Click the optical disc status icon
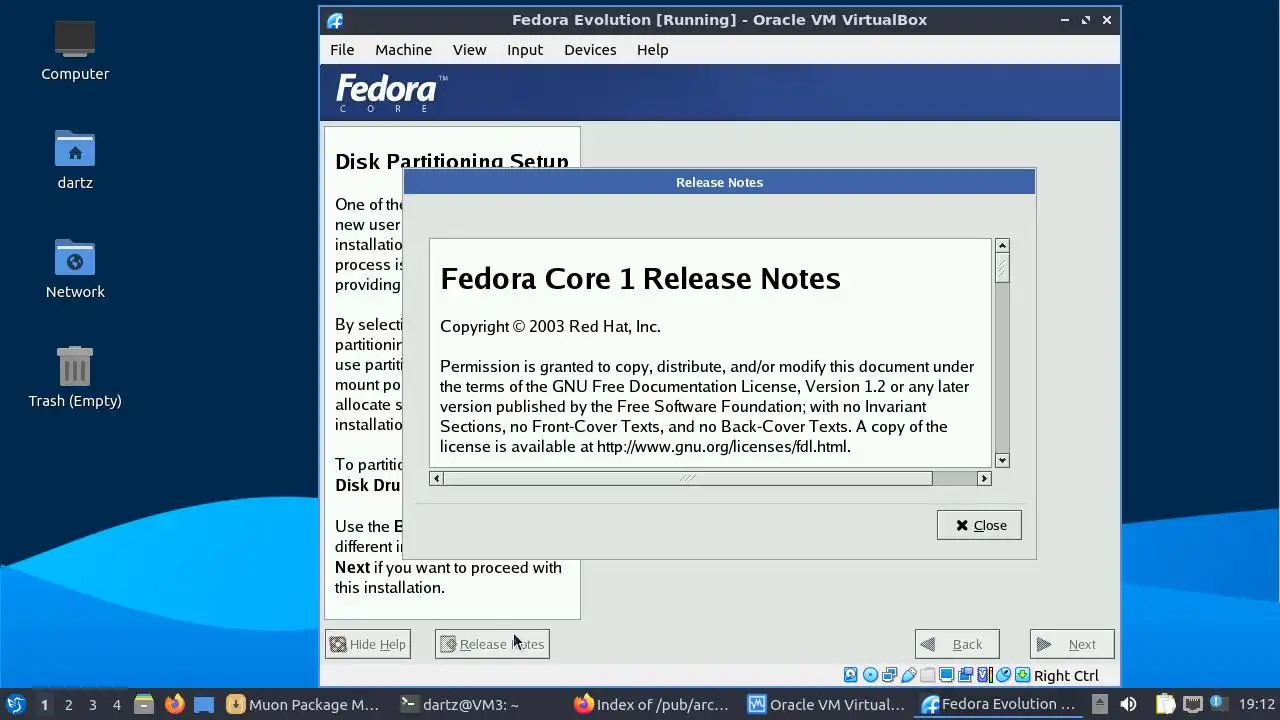 point(870,675)
